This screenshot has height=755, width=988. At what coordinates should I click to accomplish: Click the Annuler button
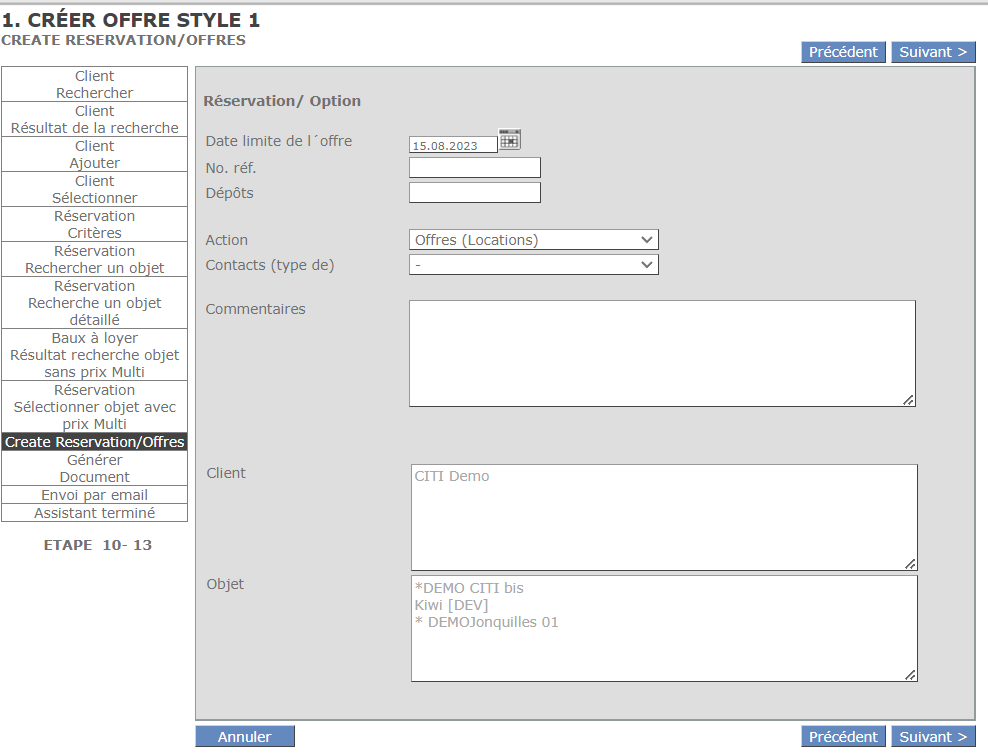click(245, 737)
